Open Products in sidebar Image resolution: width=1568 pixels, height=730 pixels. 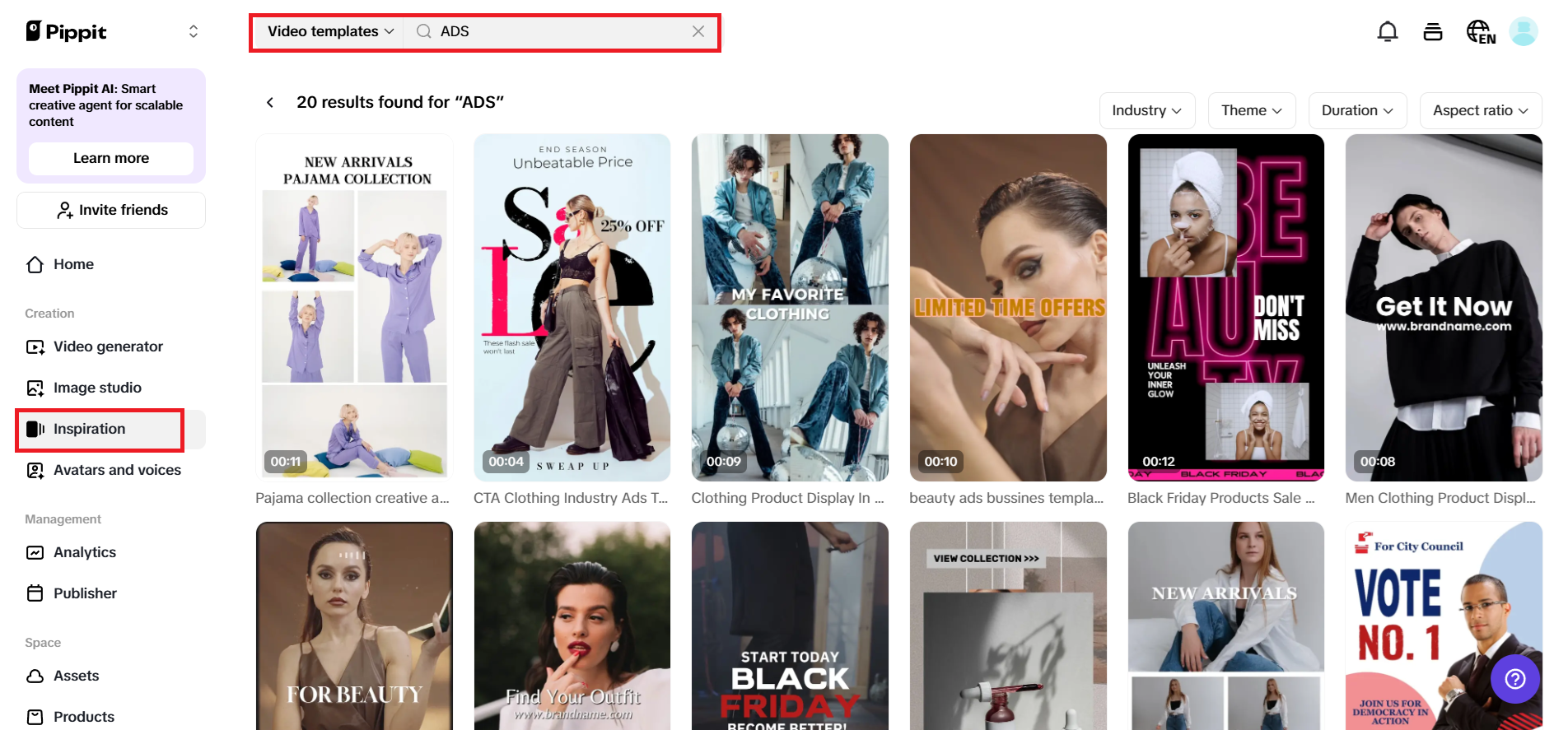click(111, 717)
